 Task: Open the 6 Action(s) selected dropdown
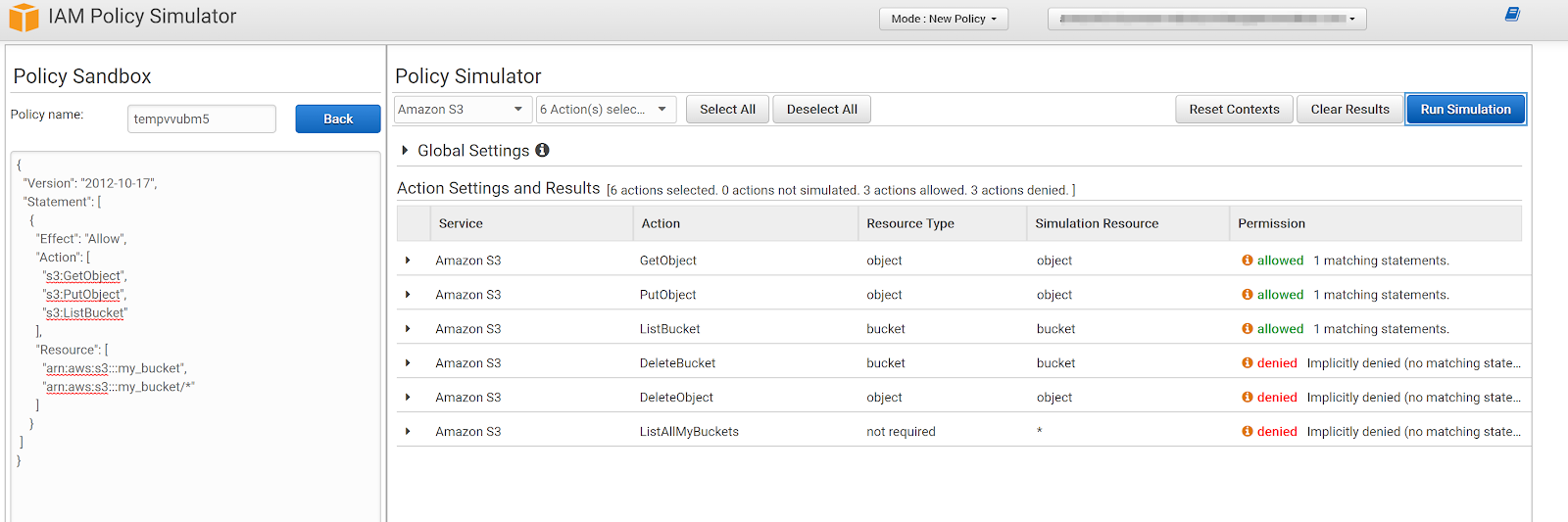pyautogui.click(x=606, y=110)
